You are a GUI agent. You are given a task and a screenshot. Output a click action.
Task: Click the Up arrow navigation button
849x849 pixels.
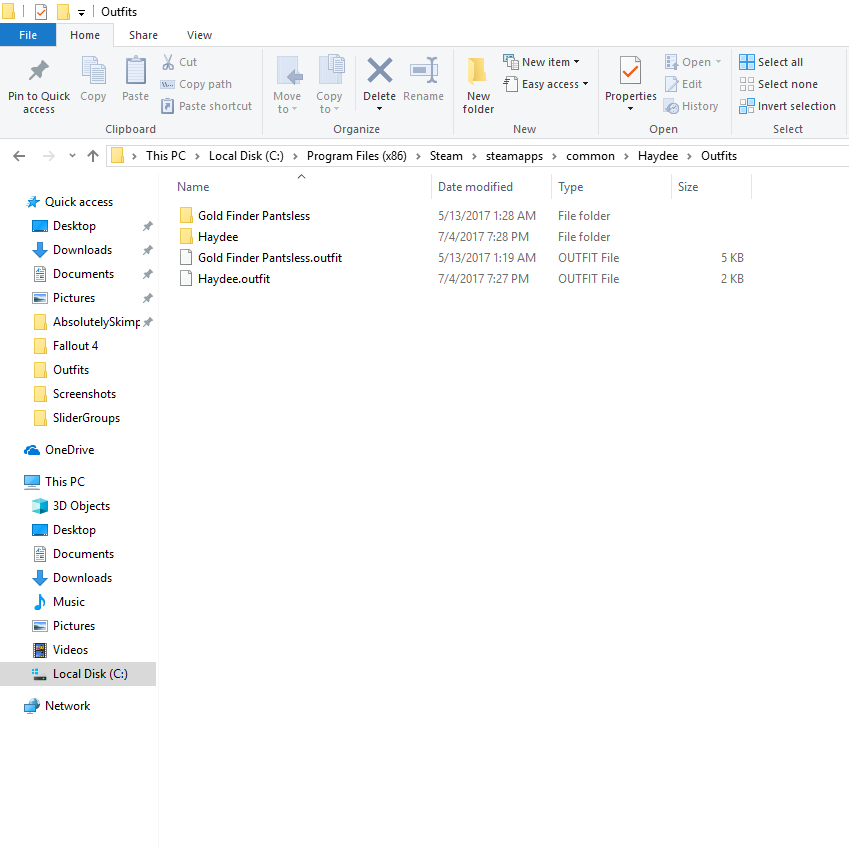click(x=93, y=156)
